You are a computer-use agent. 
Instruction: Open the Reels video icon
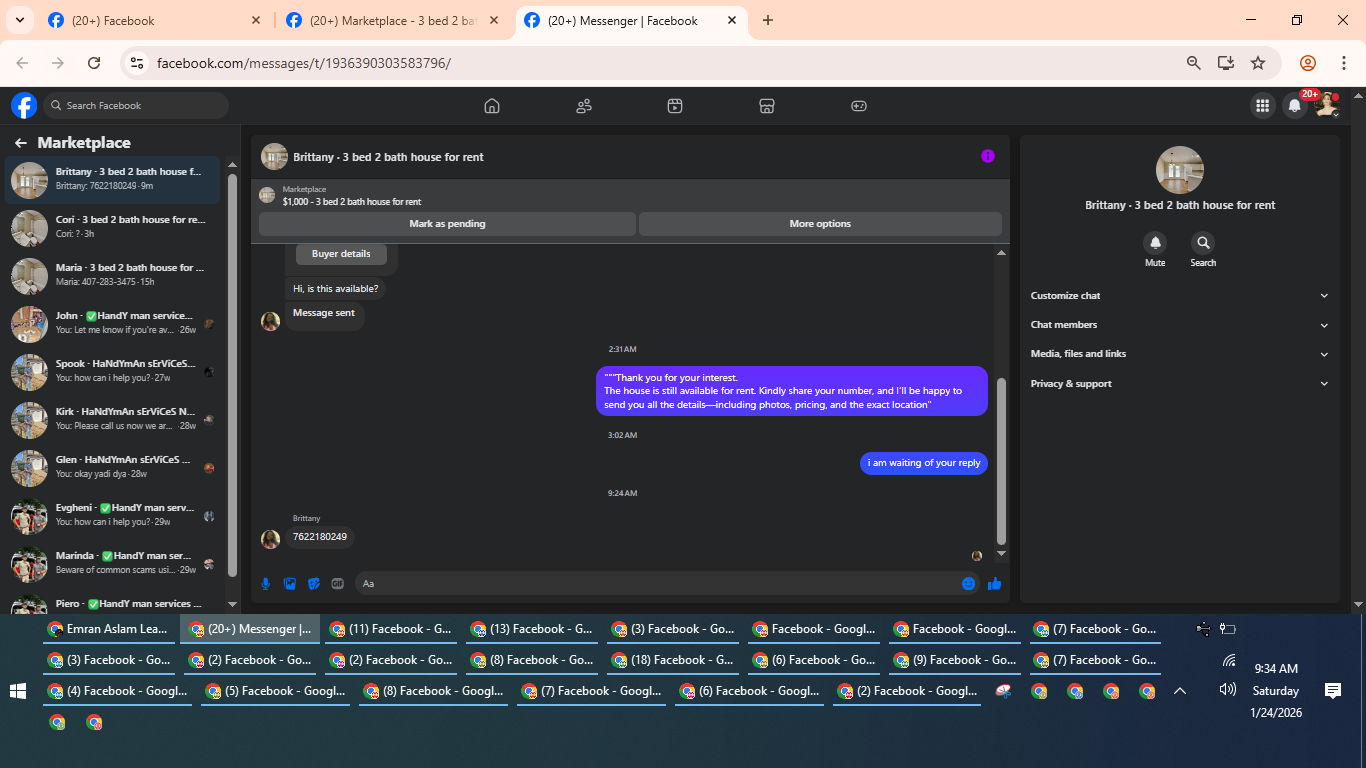(675, 106)
